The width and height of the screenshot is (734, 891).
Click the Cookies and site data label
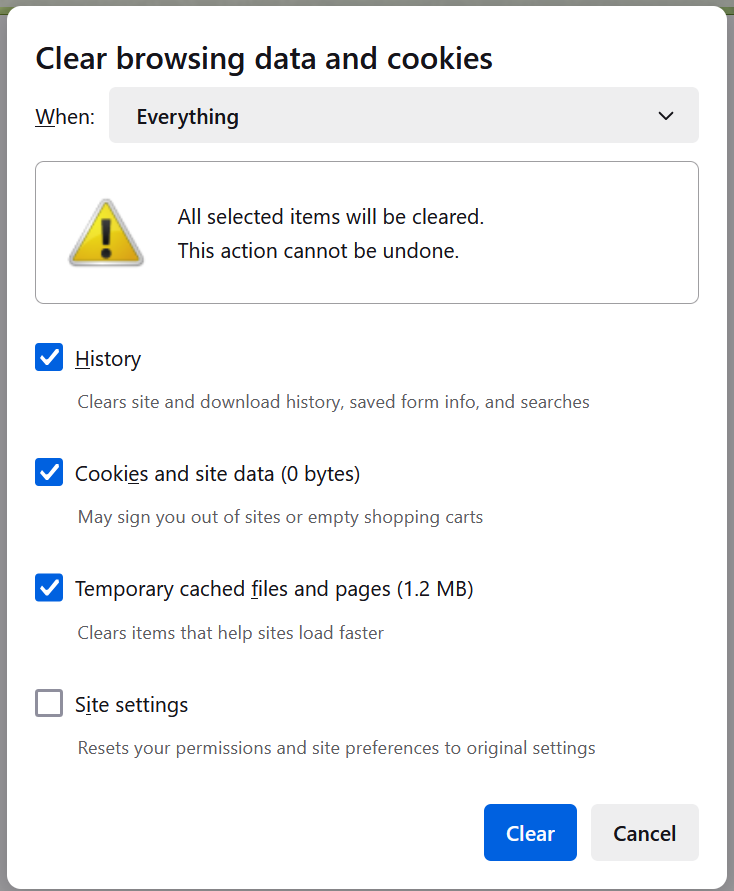coord(218,474)
